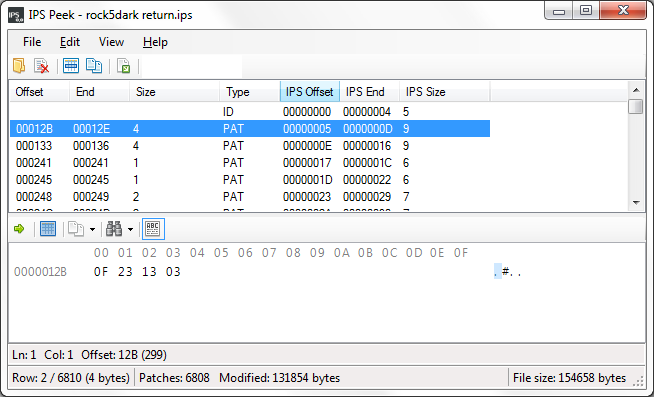Click the close file icon with red X
The image size is (654, 397).
(42, 66)
